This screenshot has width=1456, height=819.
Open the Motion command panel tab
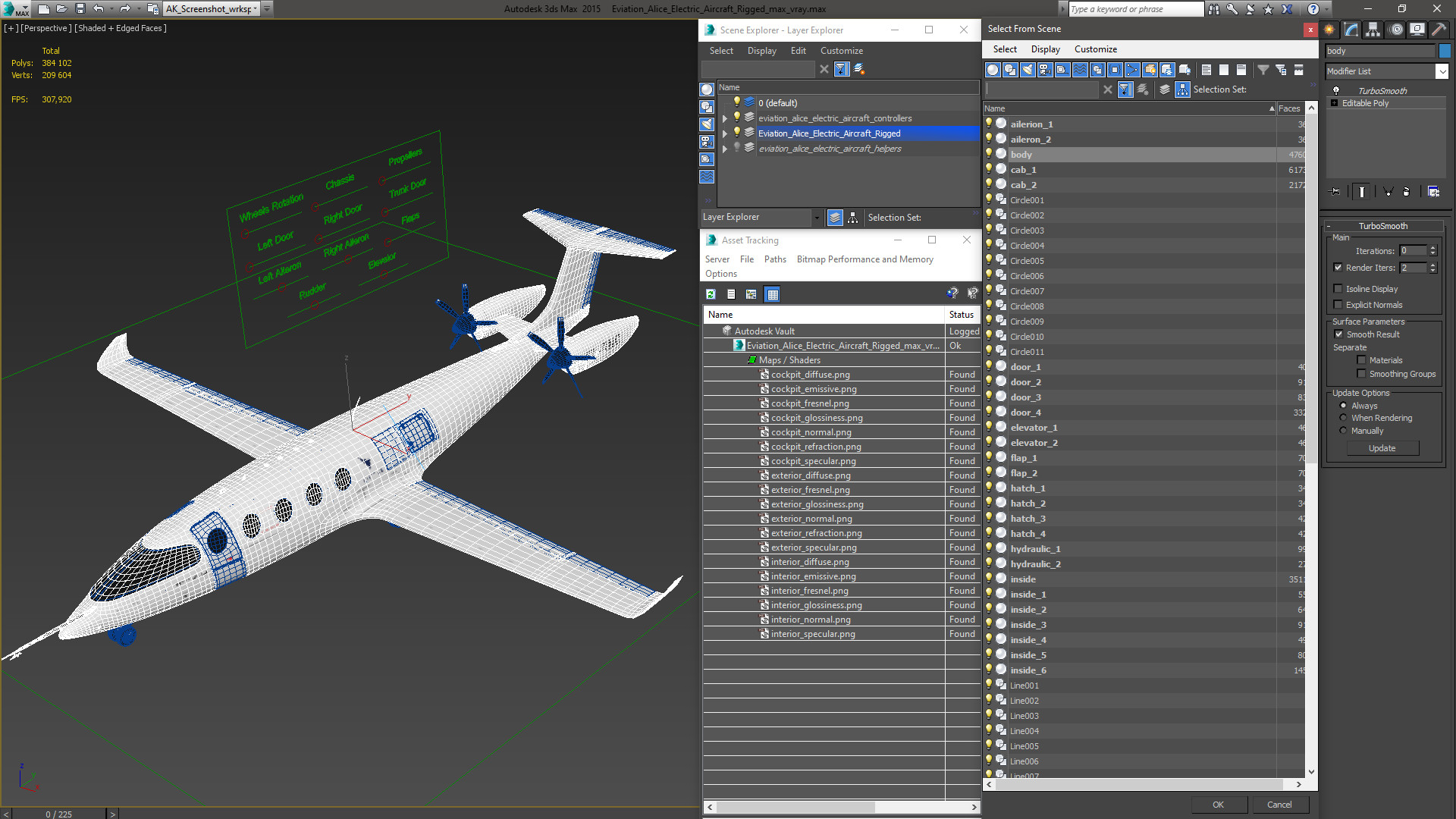[x=1395, y=30]
